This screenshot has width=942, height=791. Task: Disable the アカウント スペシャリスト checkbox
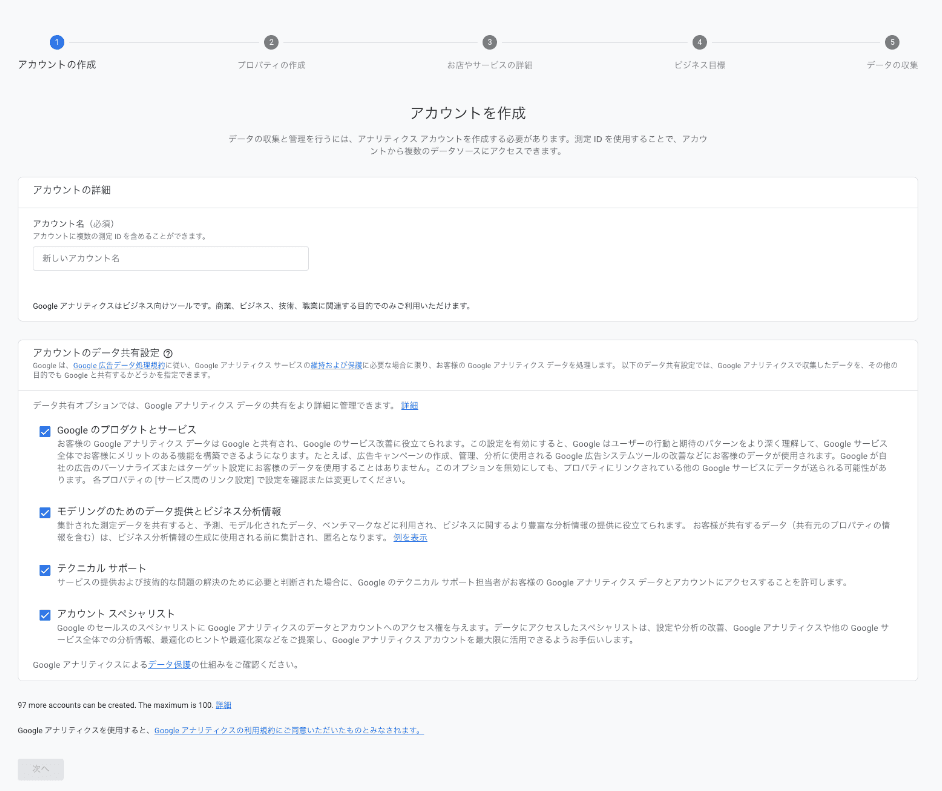coord(44,614)
